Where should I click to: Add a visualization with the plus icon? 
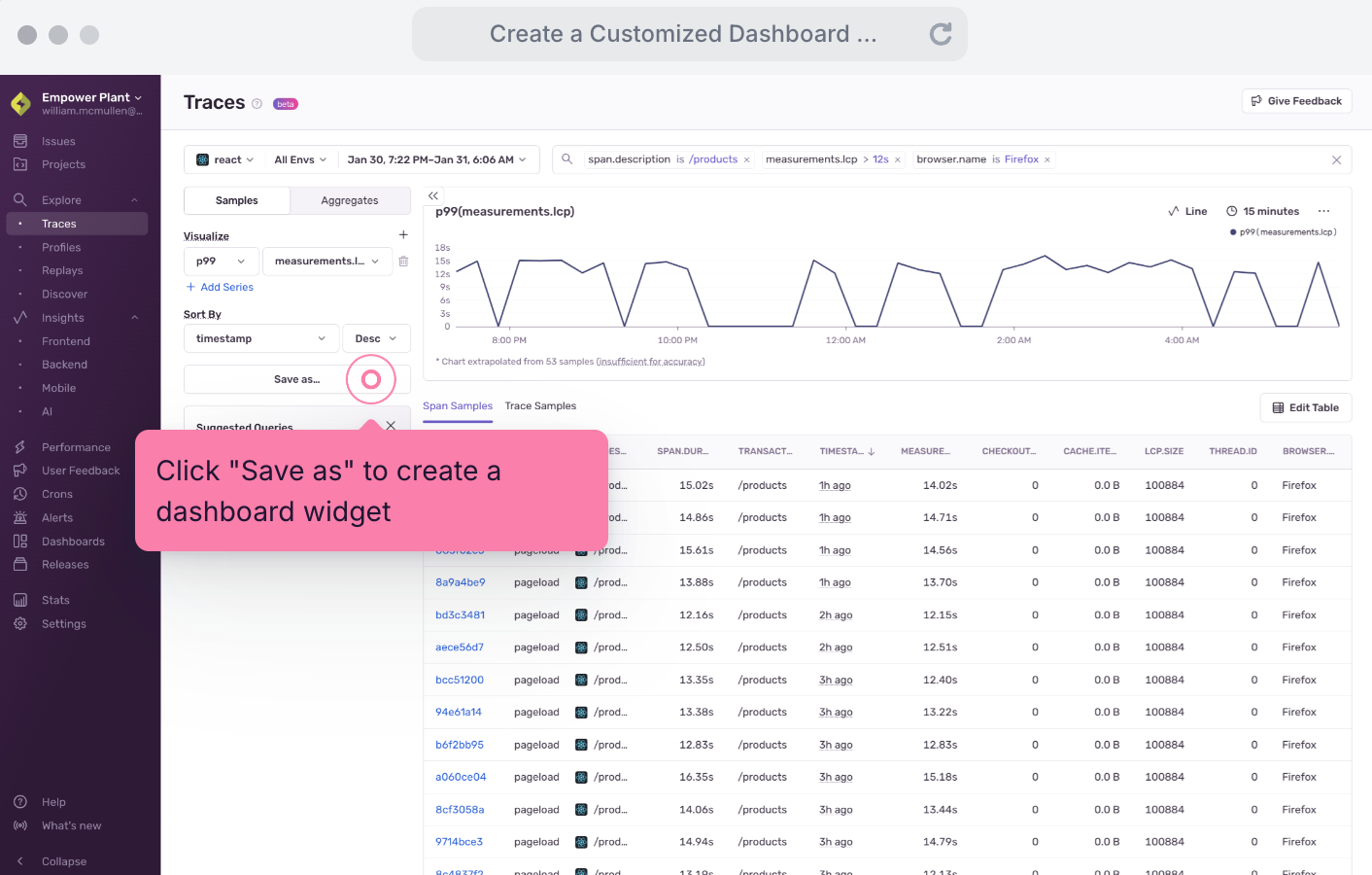point(403,235)
